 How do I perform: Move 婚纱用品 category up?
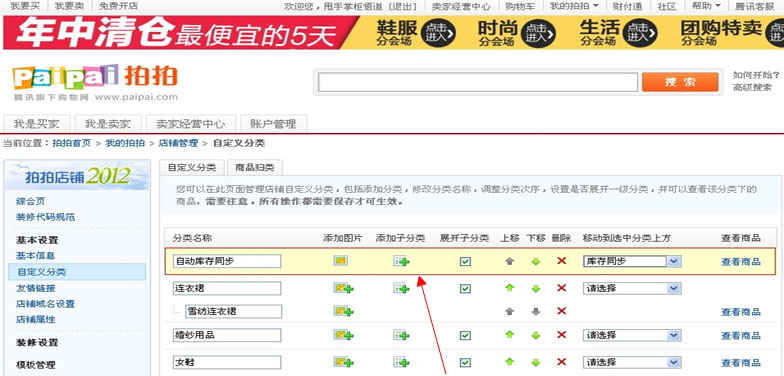click(x=510, y=334)
